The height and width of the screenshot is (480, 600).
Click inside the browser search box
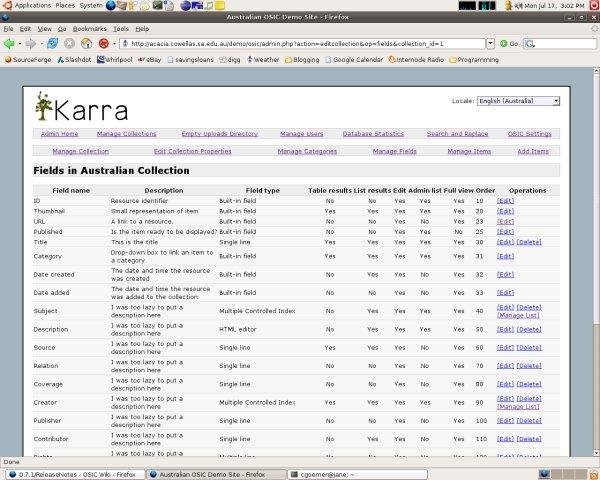[560, 44]
